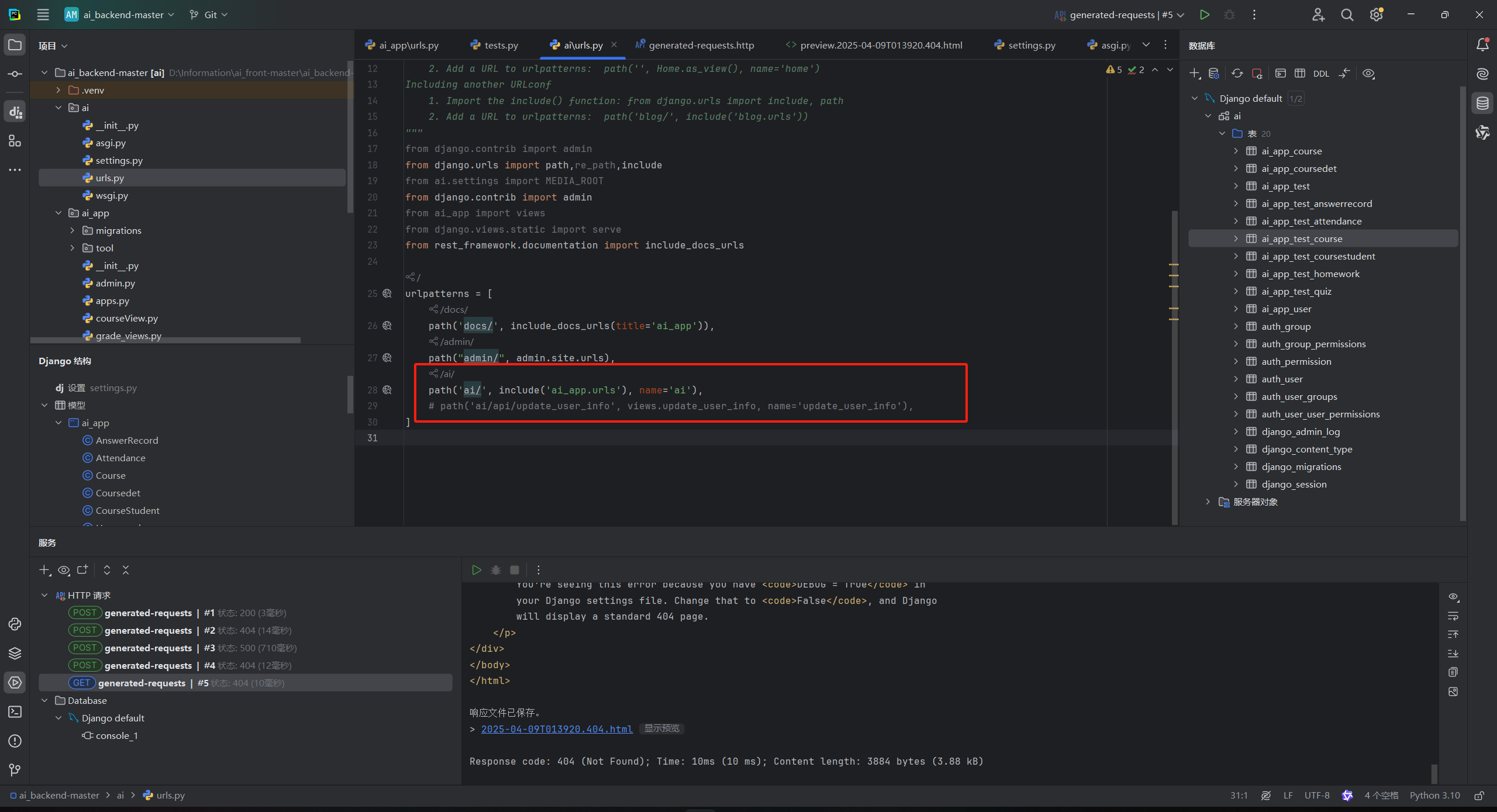
Task: Open data source properties icon
Action: coord(1214,74)
